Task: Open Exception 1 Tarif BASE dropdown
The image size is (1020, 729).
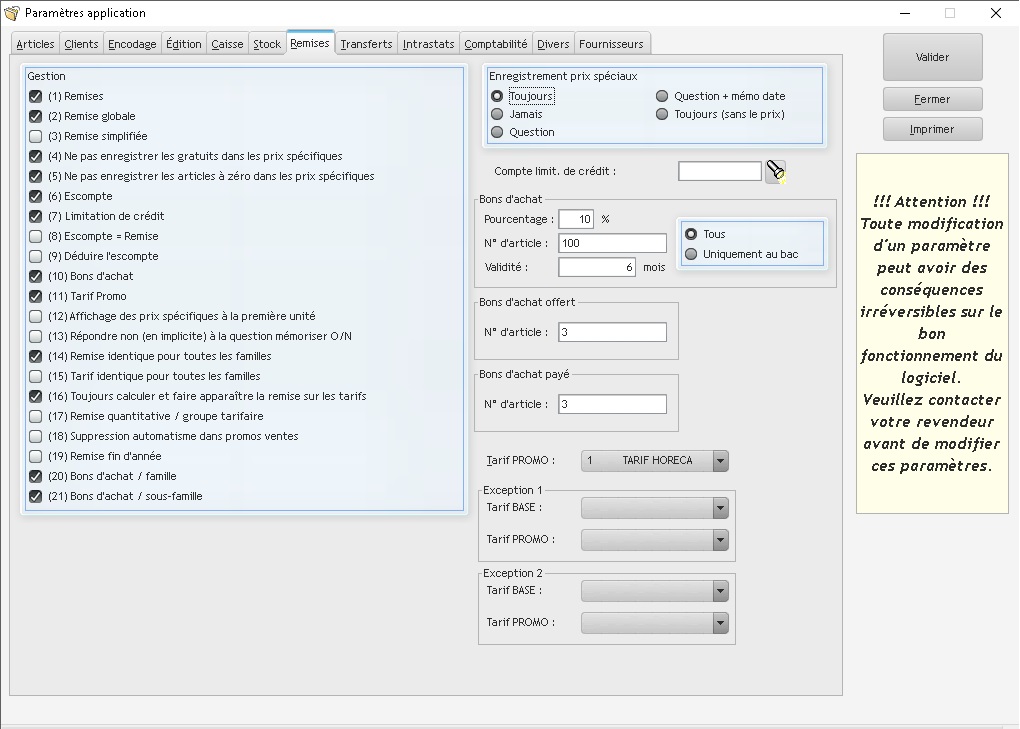Action: tap(654, 508)
